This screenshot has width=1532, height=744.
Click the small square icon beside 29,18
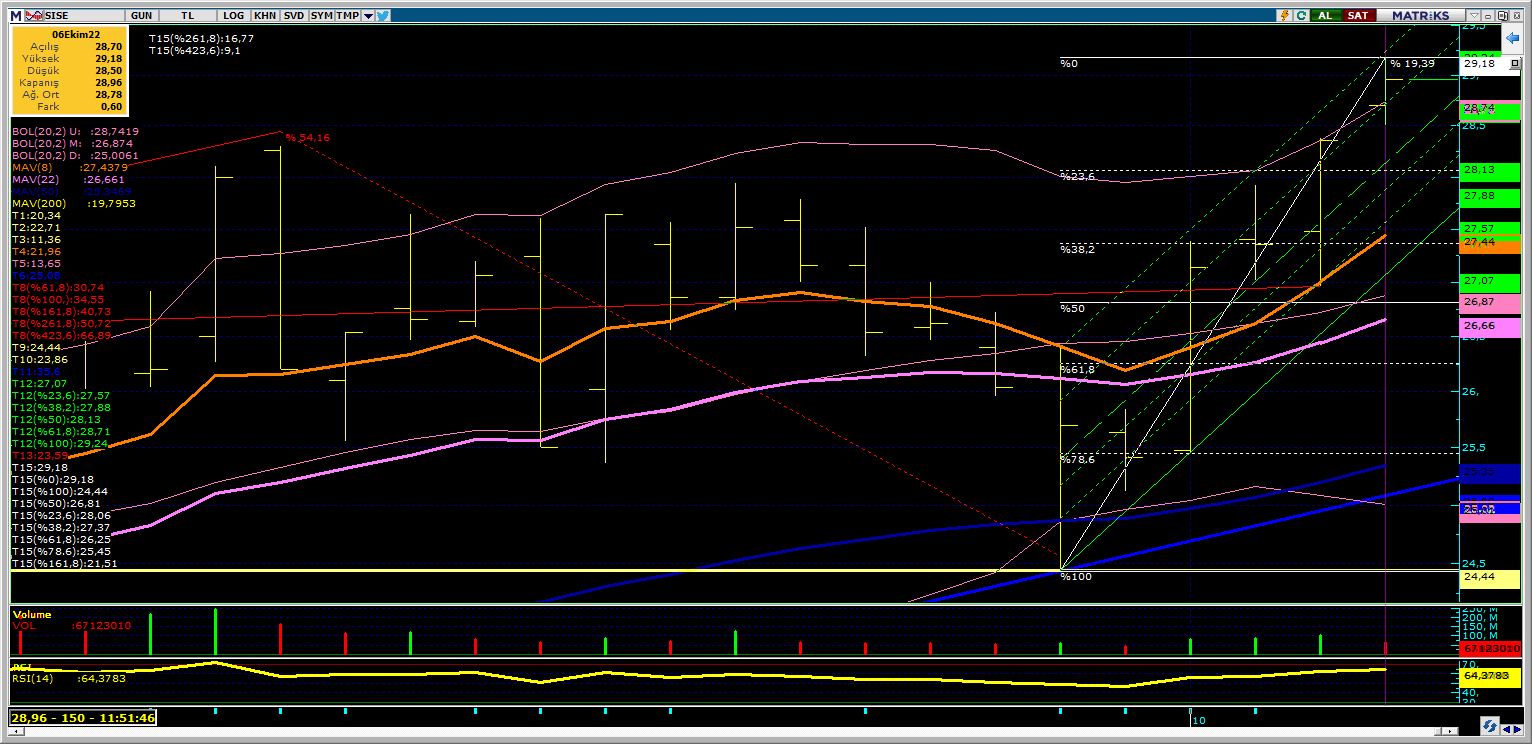(x=1514, y=63)
